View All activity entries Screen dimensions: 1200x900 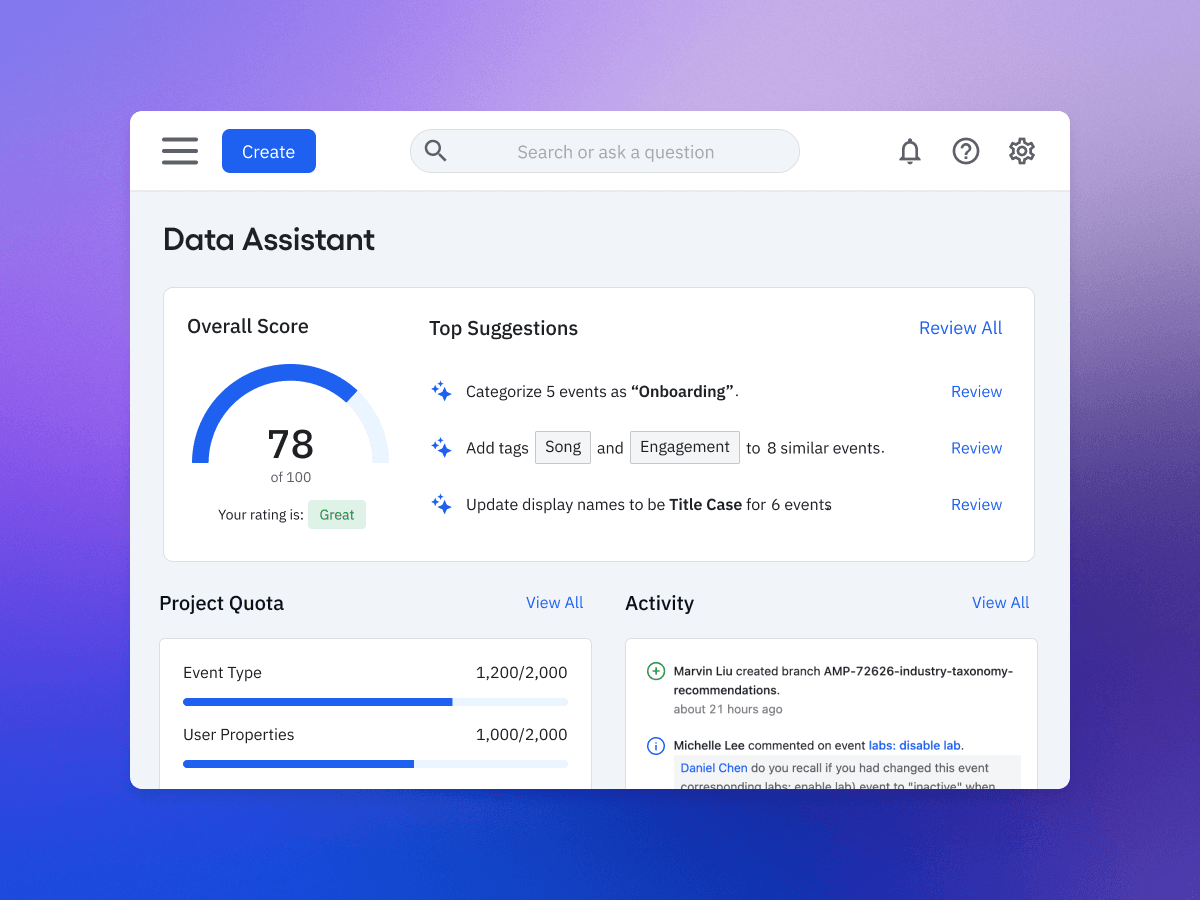(x=1000, y=602)
